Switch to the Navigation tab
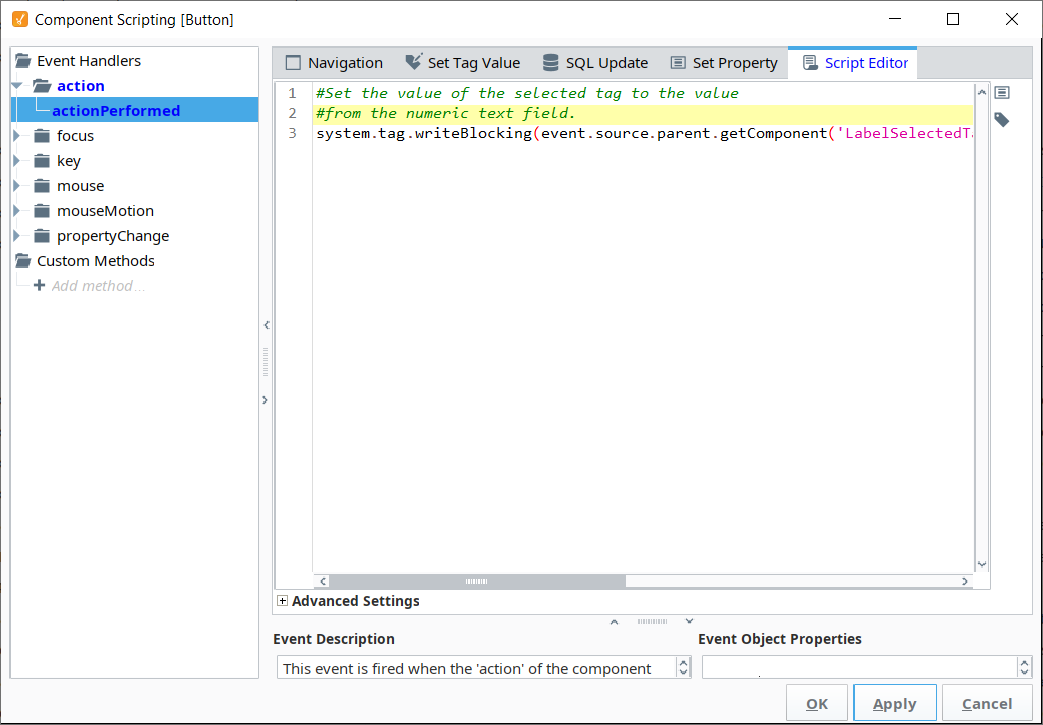The width and height of the screenshot is (1043, 725). [334, 63]
